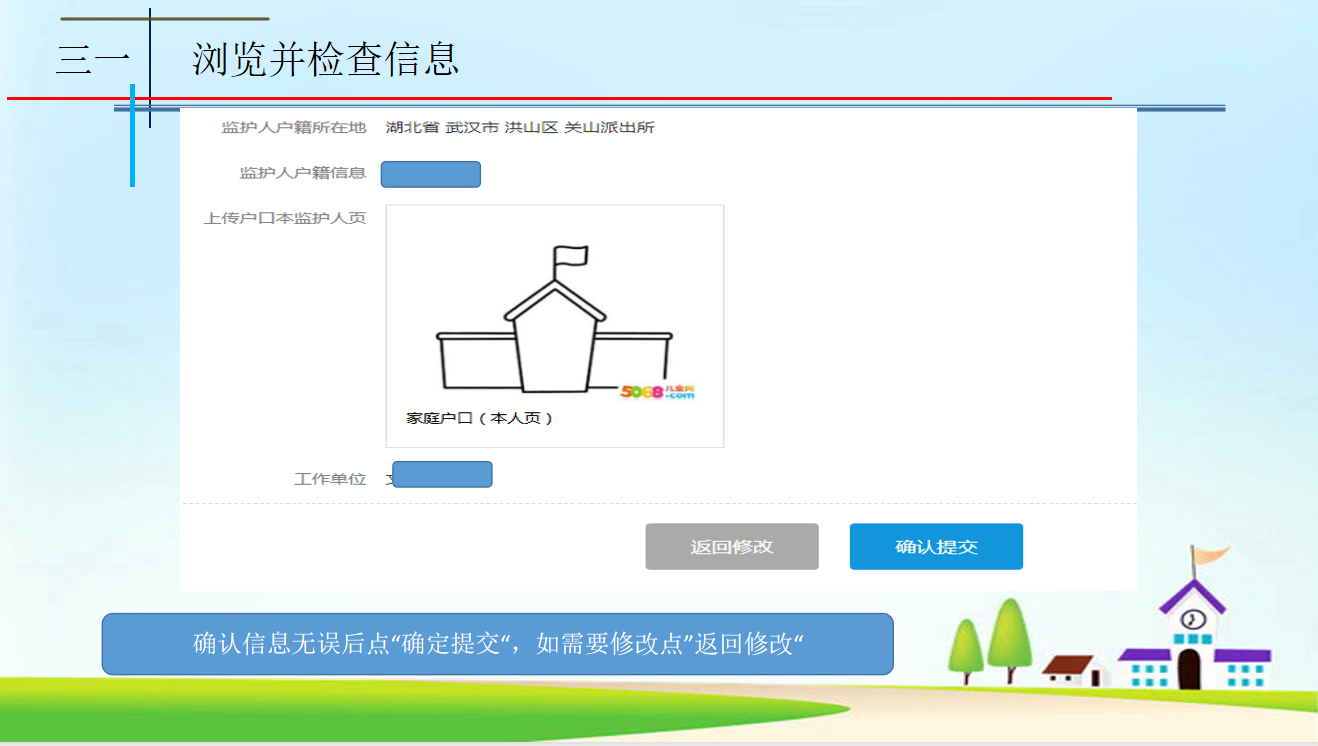This screenshot has height=746, width=1318.
Task: Click the arched door of the school building
Action: click(x=1189, y=669)
